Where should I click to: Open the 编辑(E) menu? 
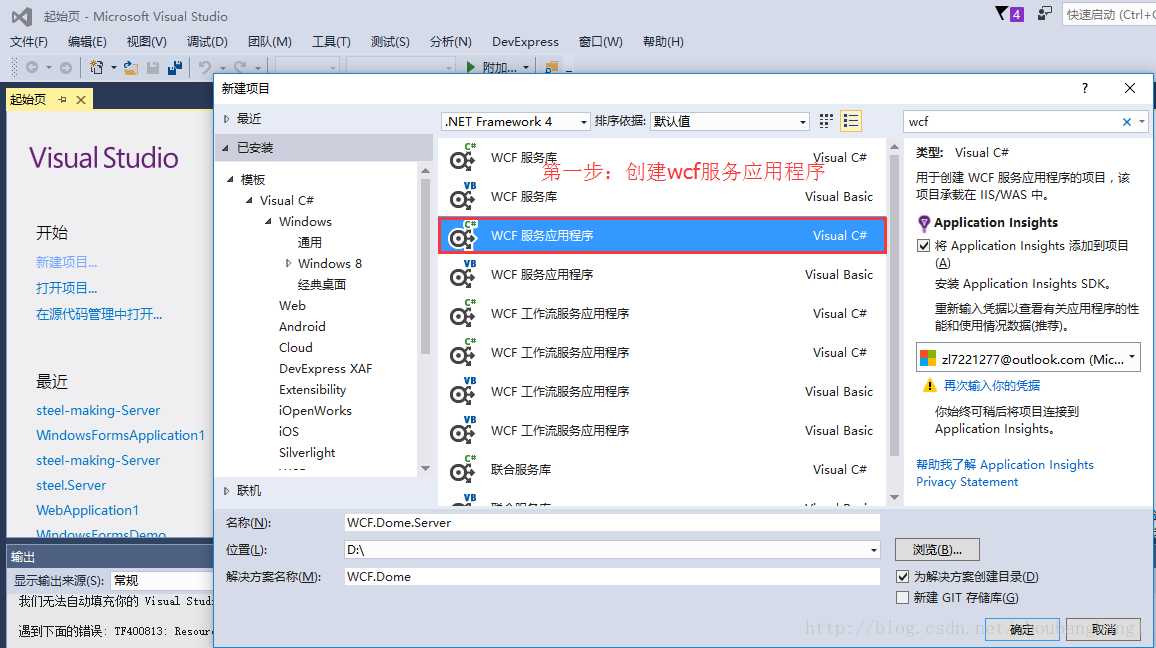pyautogui.click(x=87, y=42)
